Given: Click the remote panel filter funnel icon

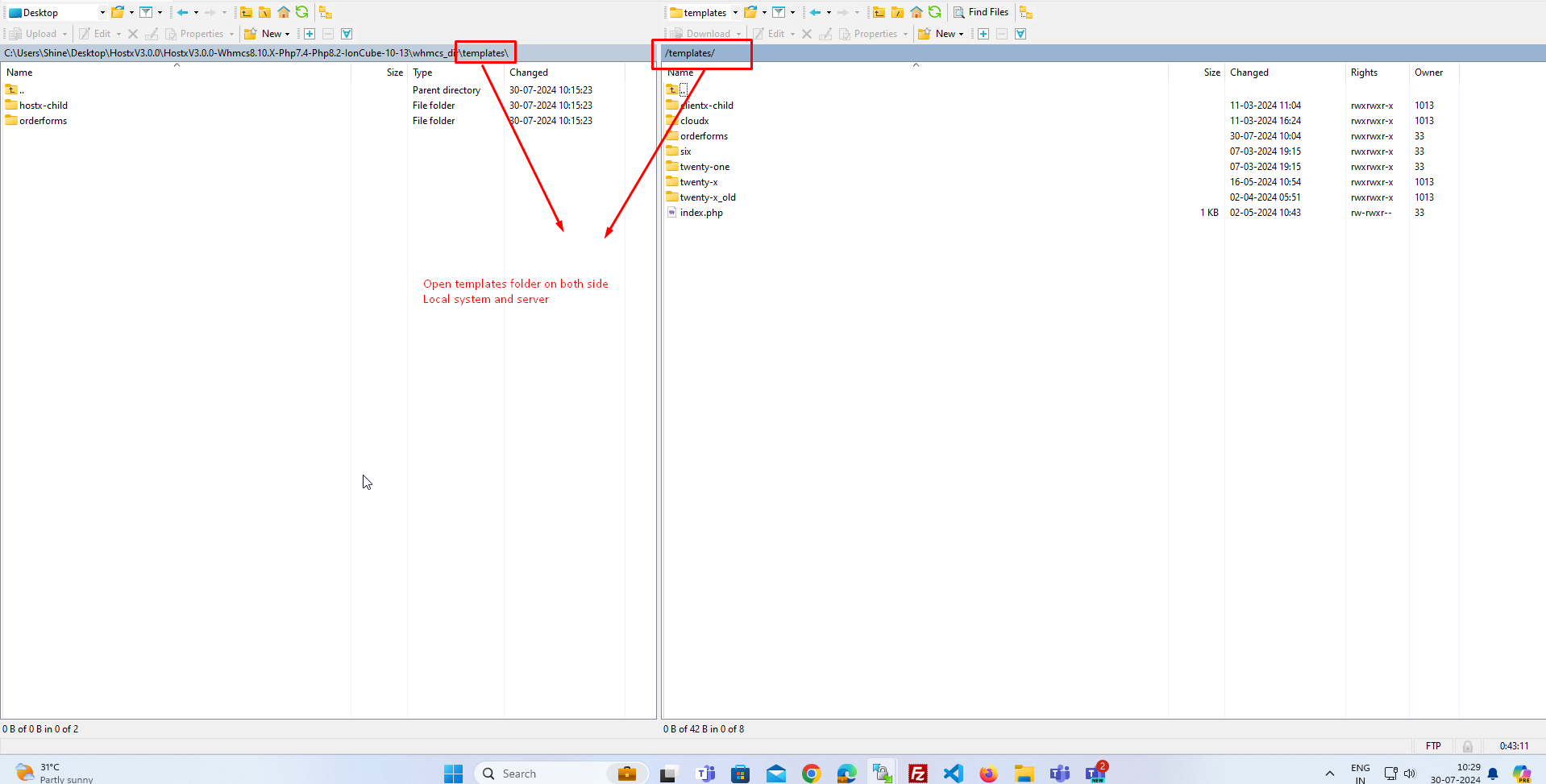Looking at the screenshot, I should (779, 12).
